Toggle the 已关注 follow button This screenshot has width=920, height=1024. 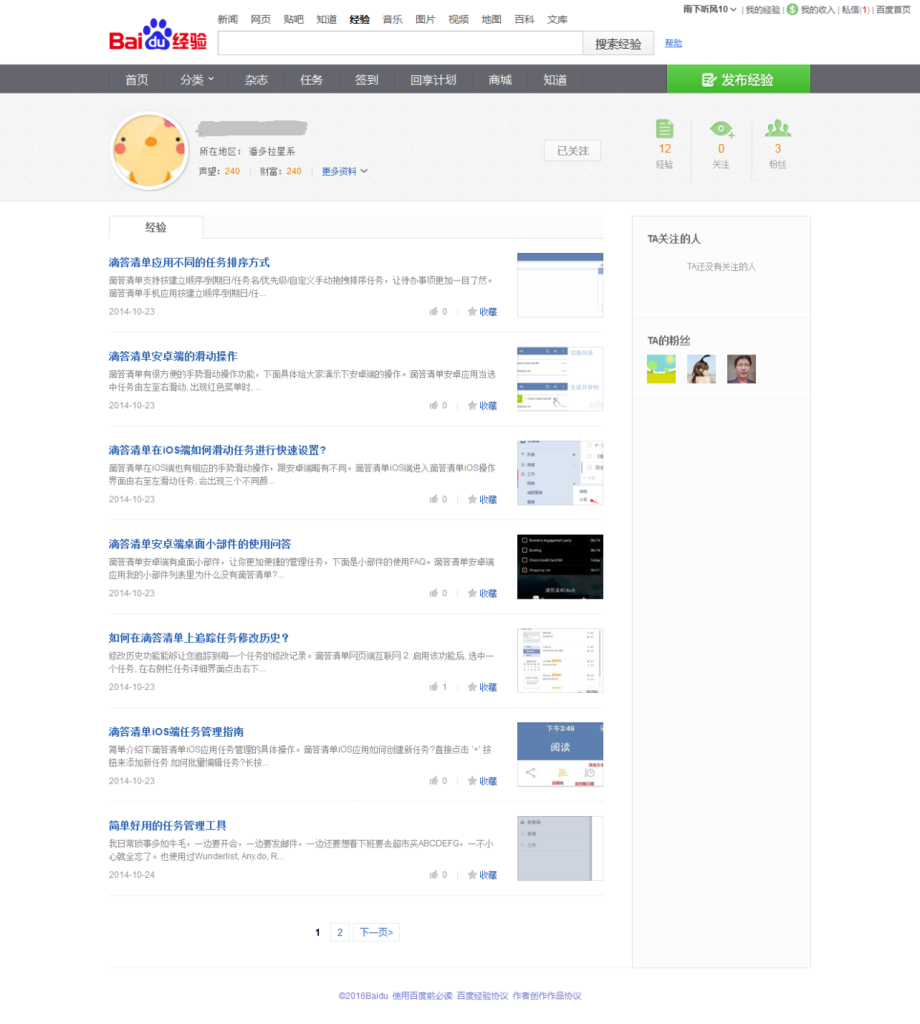pos(573,151)
